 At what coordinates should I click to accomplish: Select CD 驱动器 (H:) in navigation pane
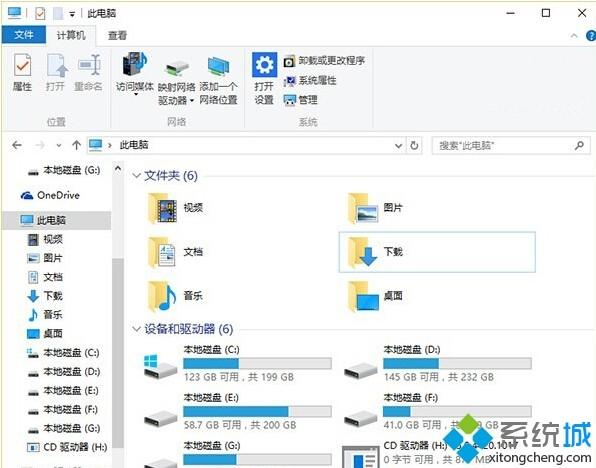pyautogui.click(x=68, y=447)
